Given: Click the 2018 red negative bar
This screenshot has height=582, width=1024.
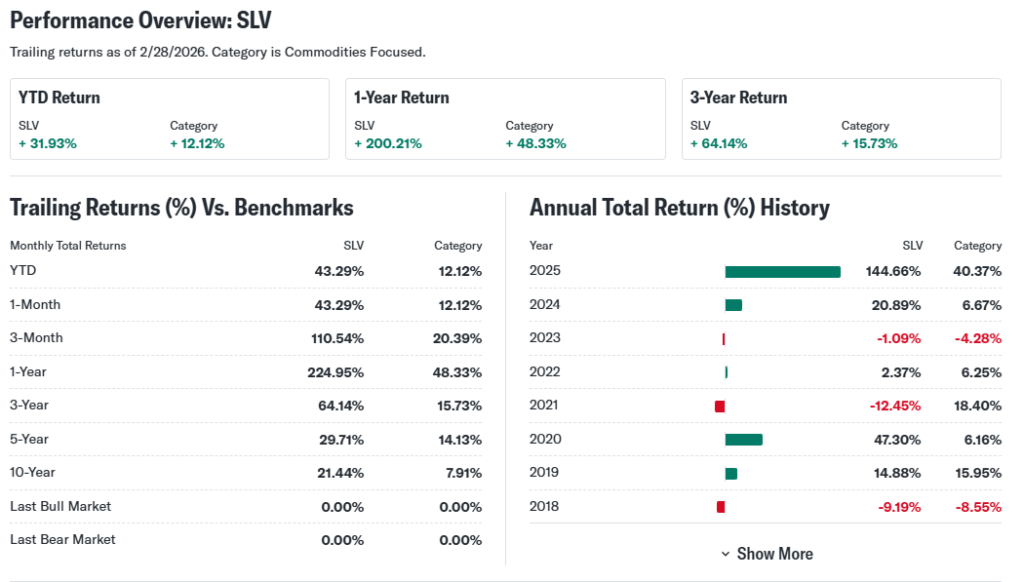Looking at the screenshot, I should [x=720, y=507].
